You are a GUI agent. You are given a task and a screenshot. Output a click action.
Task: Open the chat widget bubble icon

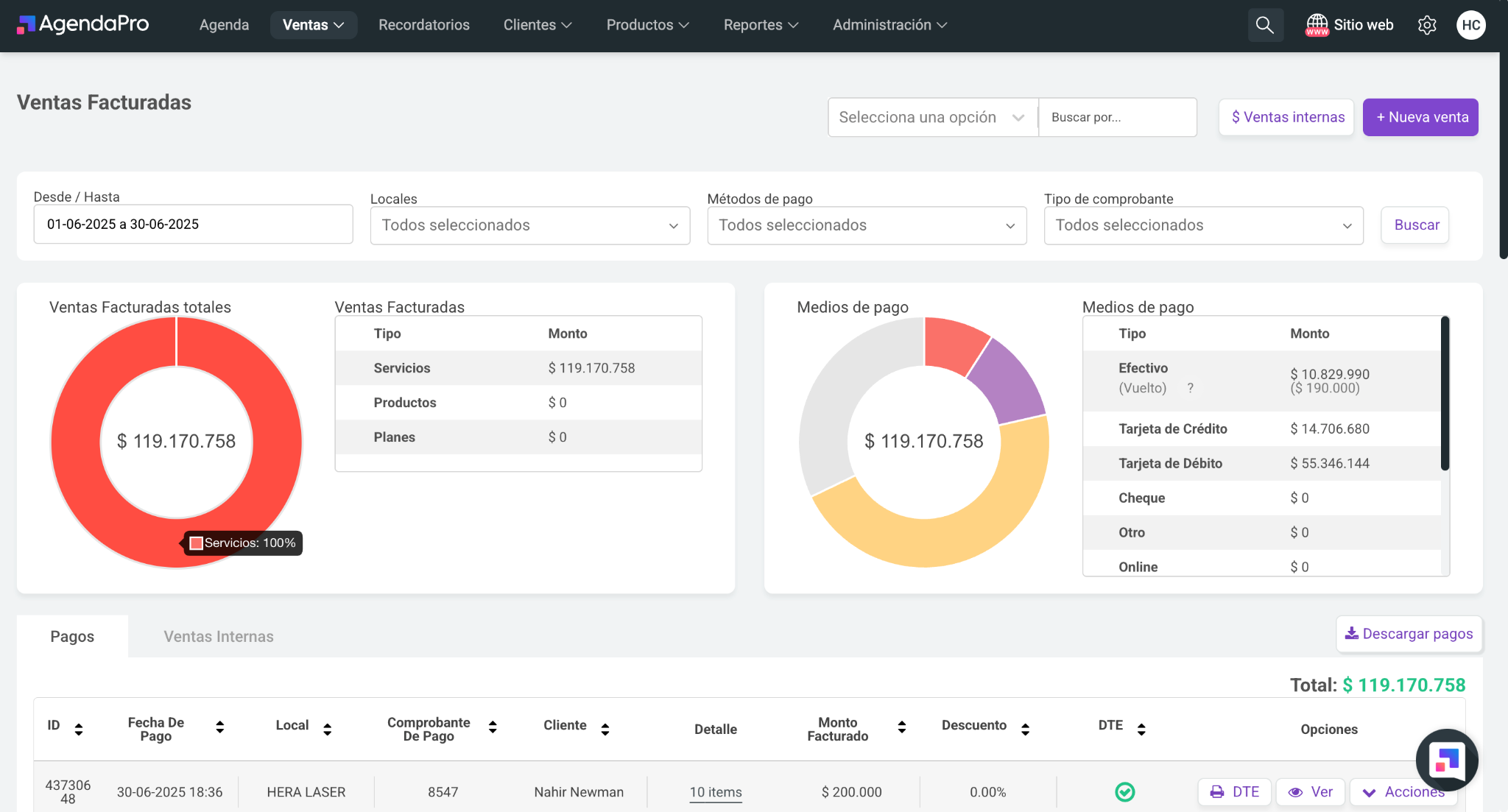tap(1446, 760)
